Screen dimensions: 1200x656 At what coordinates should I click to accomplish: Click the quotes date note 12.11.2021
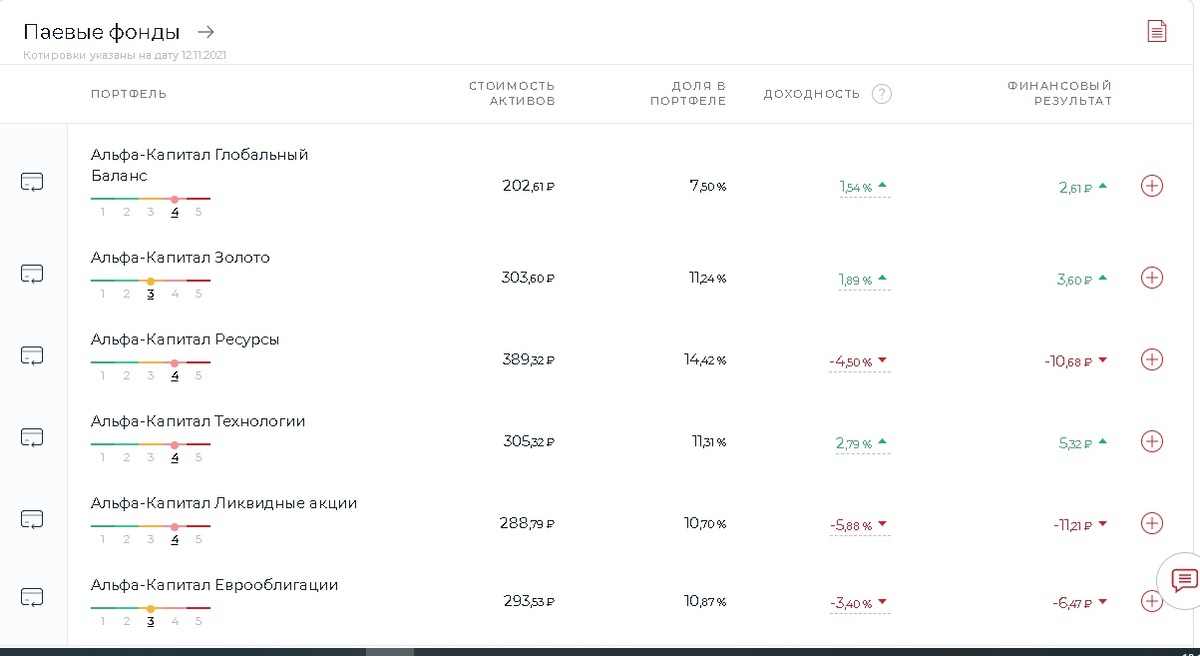(x=125, y=56)
